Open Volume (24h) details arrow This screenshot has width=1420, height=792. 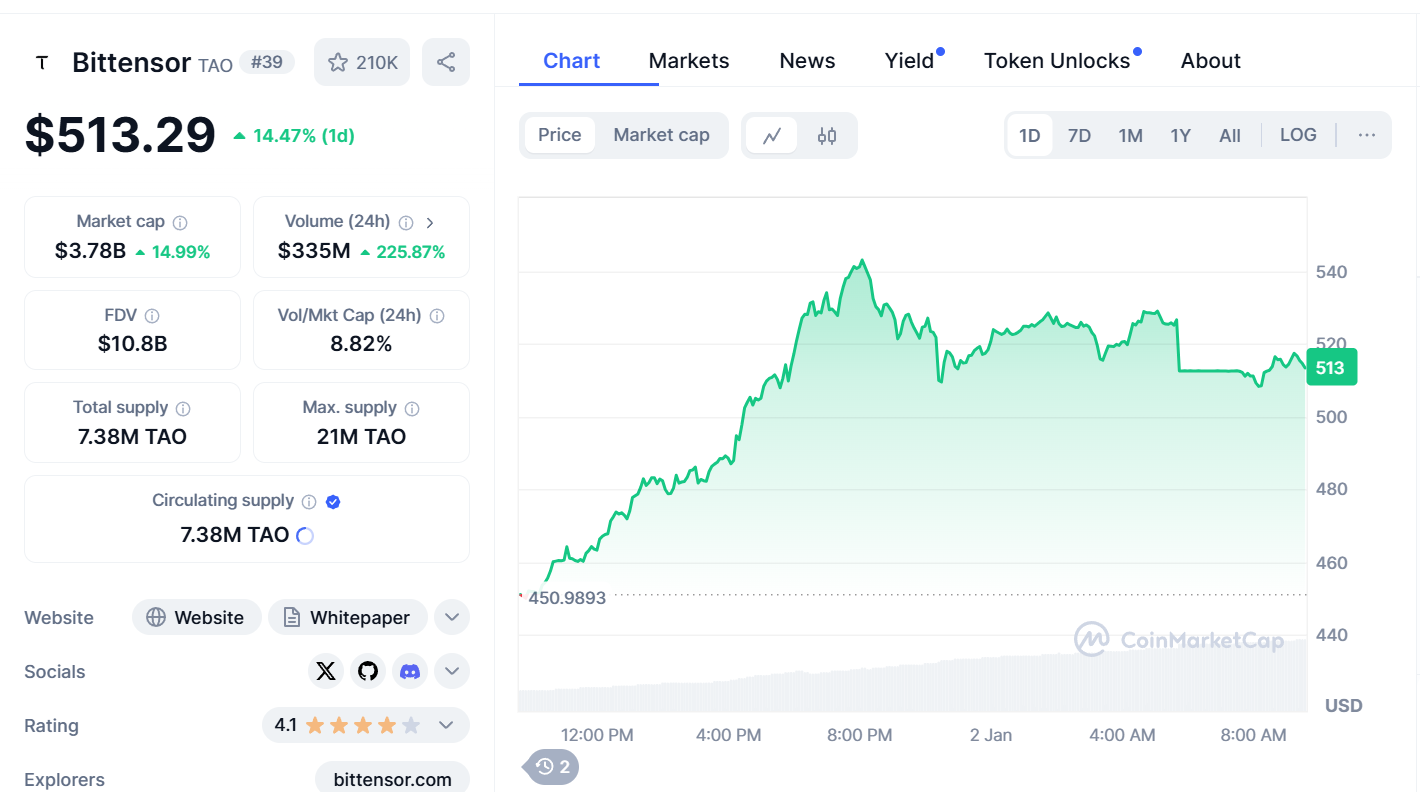click(430, 223)
